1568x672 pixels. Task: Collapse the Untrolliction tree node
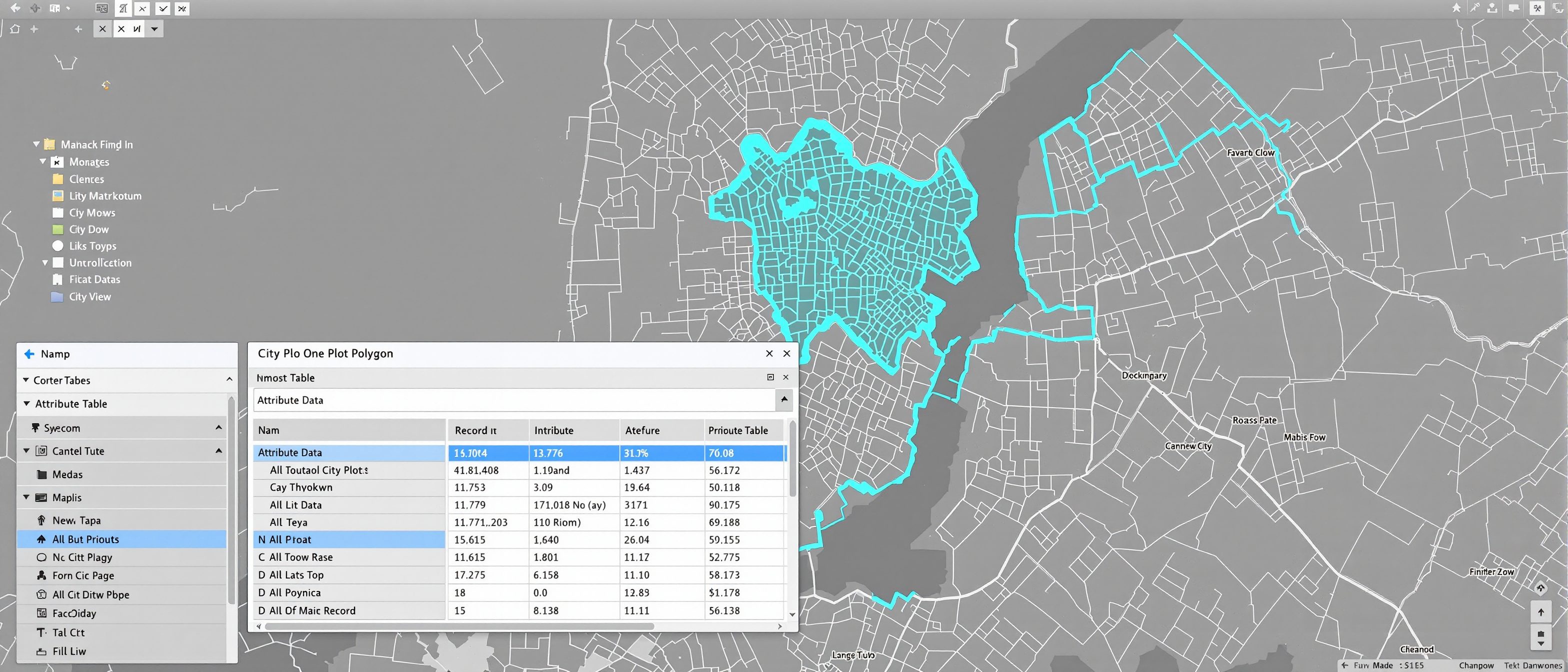click(44, 263)
